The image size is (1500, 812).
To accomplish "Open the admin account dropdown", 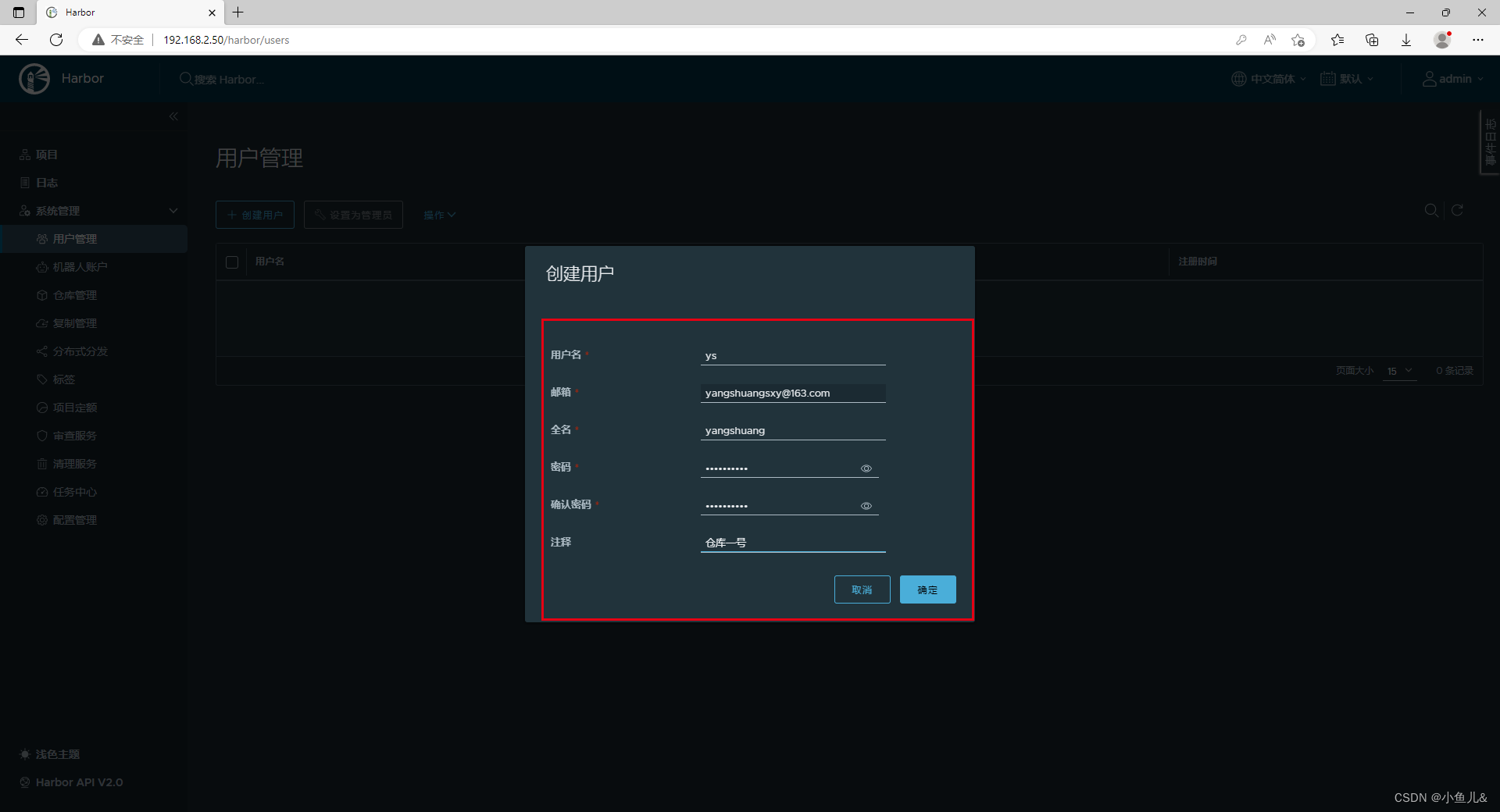I will pos(1452,79).
